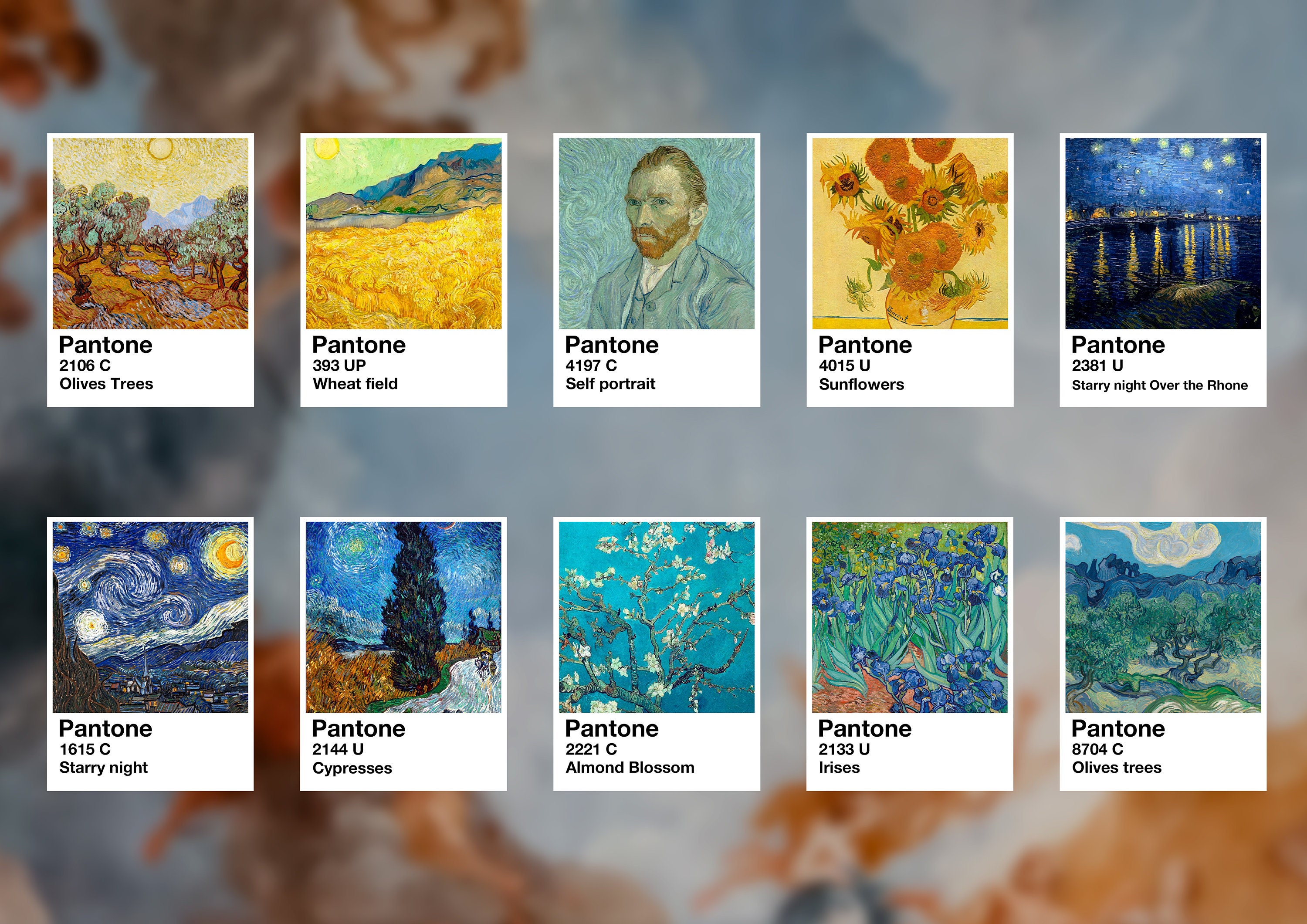Click the Sunflowers caption text
Screen dimensions: 1307x924
(861, 384)
